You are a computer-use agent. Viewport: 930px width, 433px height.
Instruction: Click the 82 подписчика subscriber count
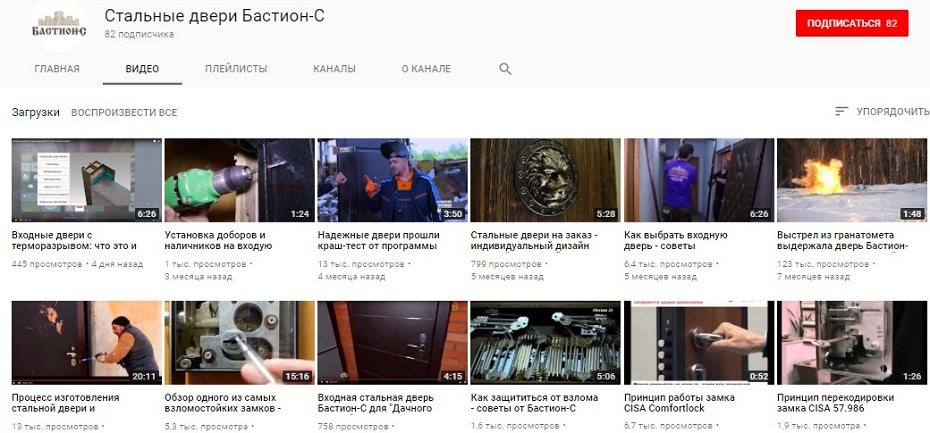pos(139,34)
